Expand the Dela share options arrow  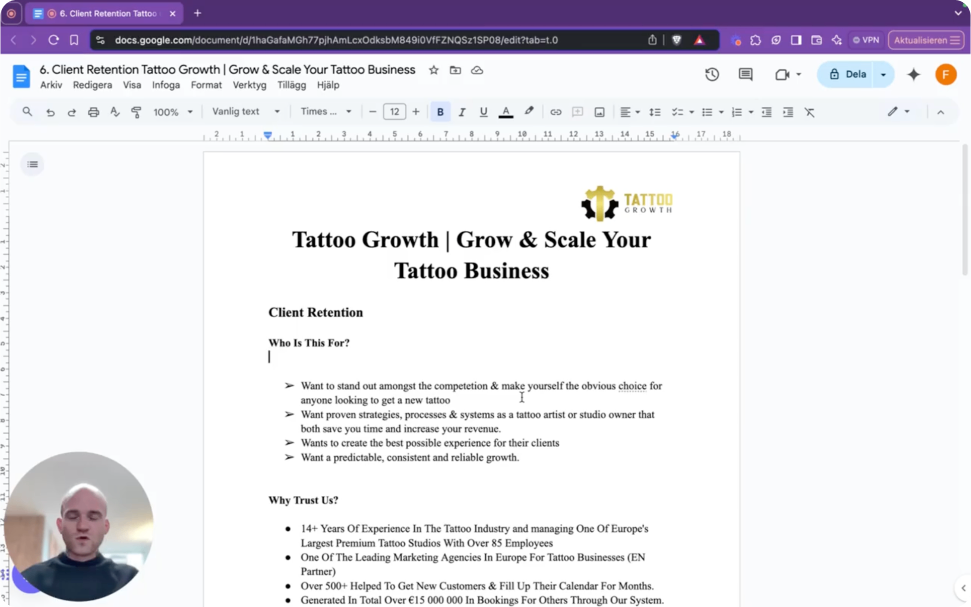coord(884,74)
